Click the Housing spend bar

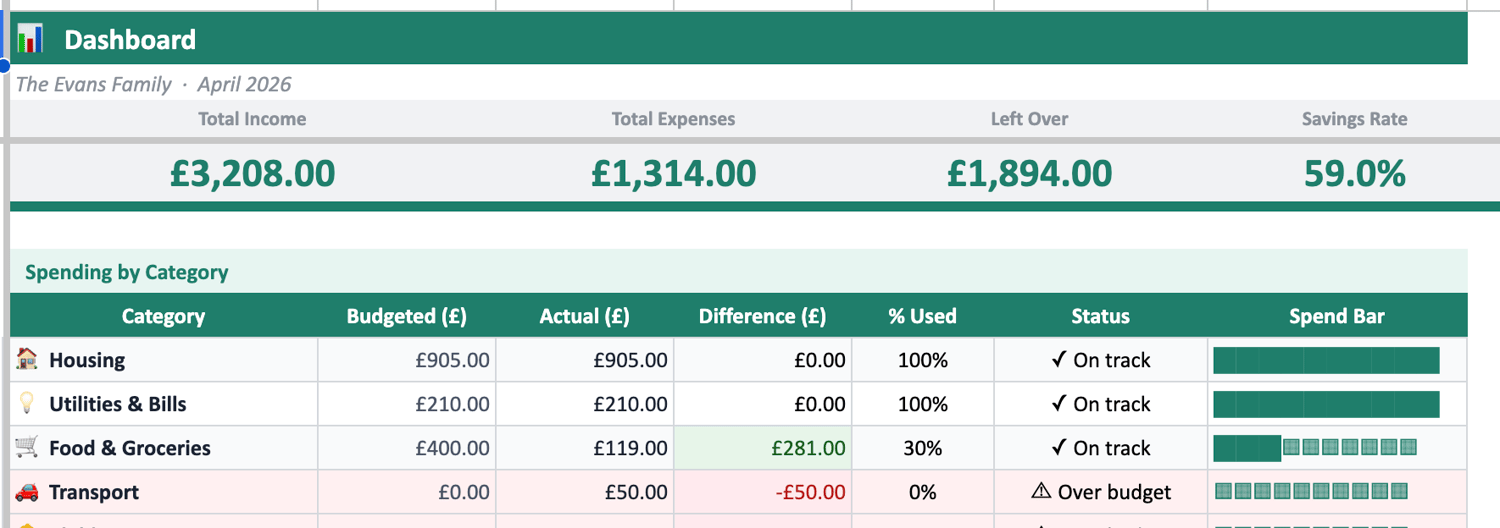(1326, 360)
